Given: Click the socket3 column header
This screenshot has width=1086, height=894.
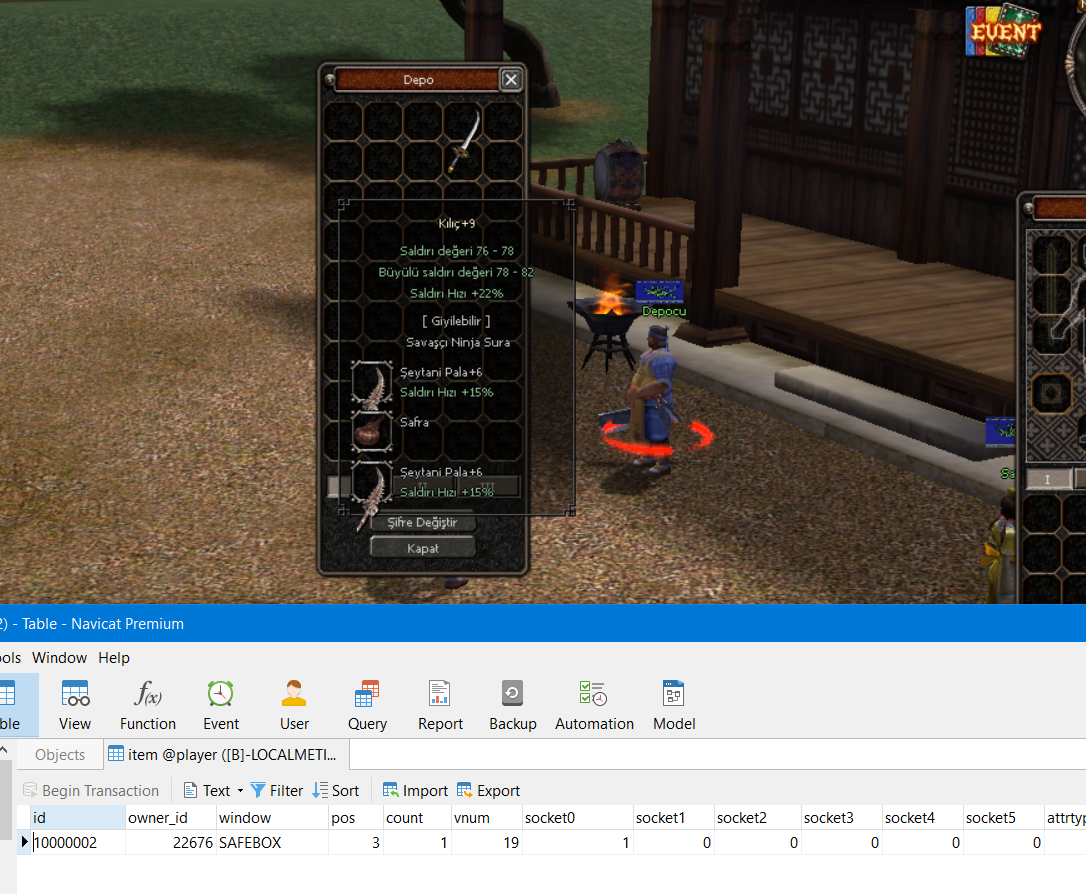Looking at the screenshot, I should 842,818.
